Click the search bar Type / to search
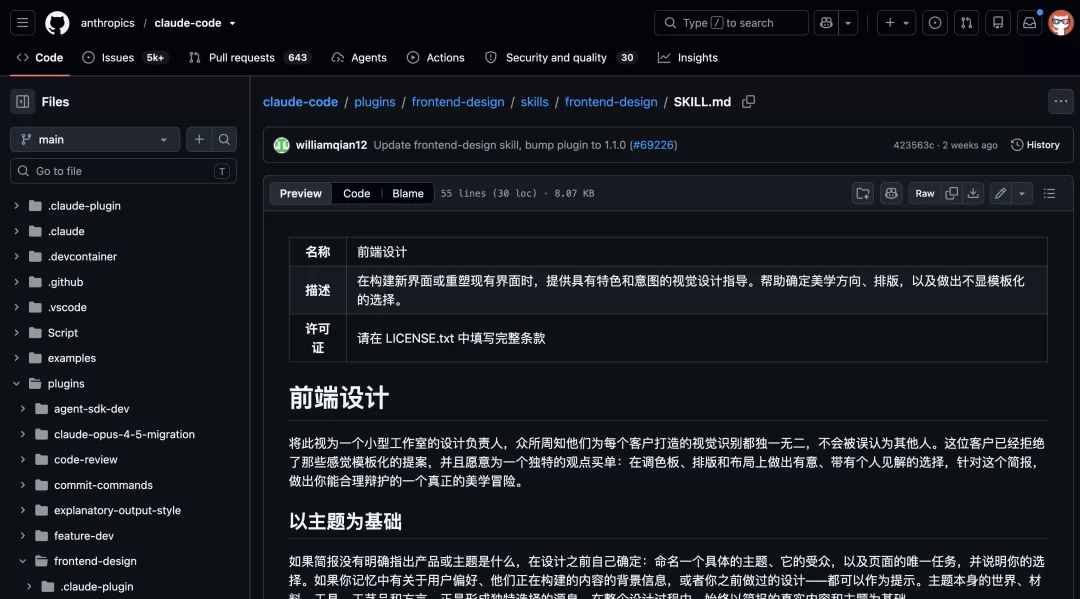The width and height of the screenshot is (1080, 599). click(x=731, y=23)
